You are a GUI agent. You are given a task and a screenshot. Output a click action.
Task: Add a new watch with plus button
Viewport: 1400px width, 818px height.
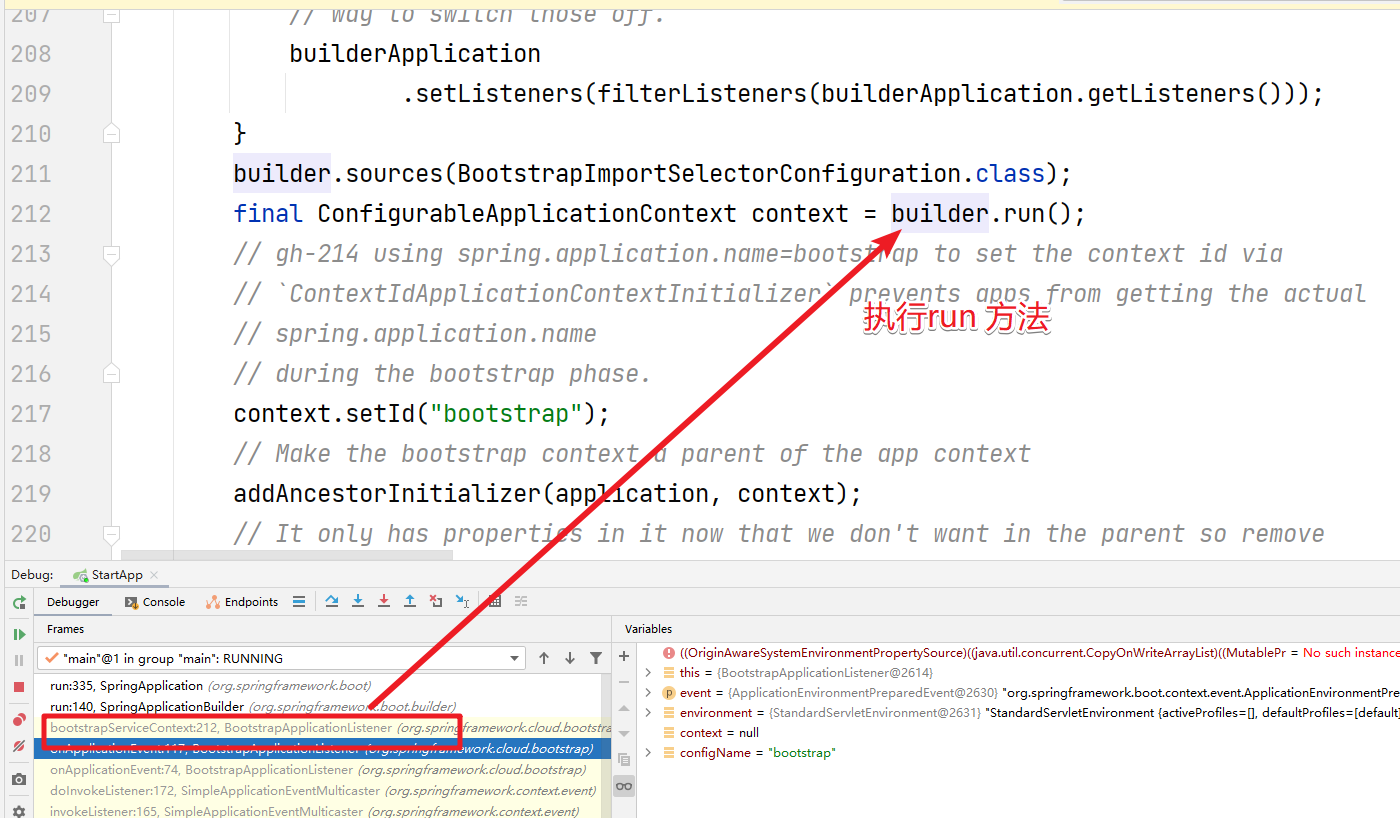pos(624,657)
